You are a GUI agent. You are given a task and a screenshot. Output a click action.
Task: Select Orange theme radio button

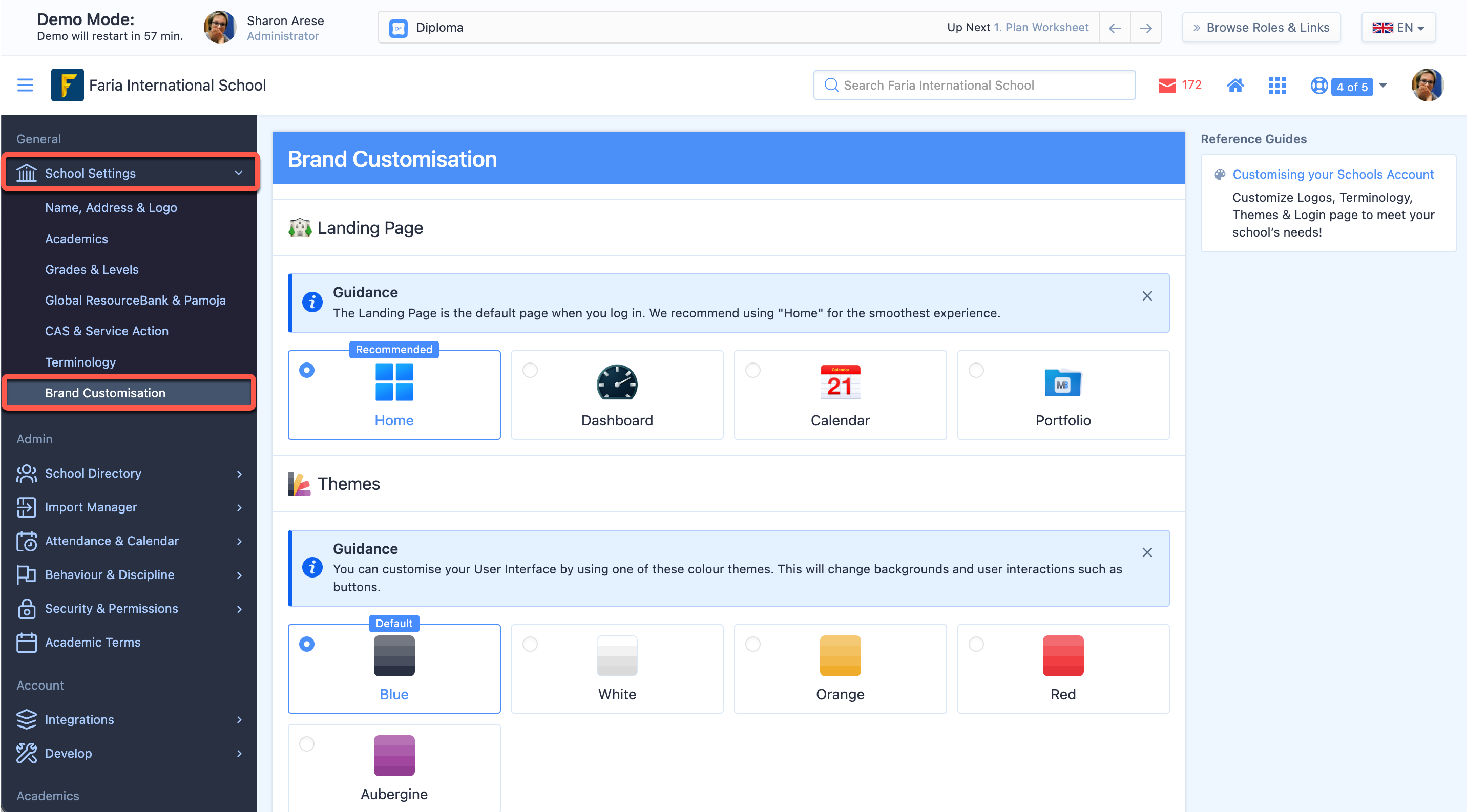(x=753, y=644)
